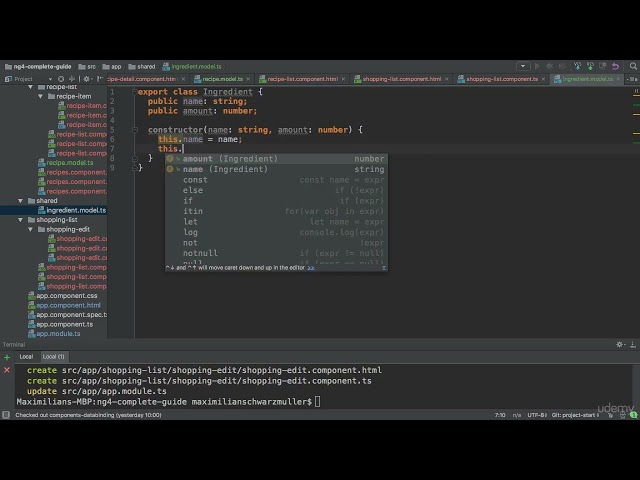The image size is (640, 480).
Task: Click the Debug bug icon in the toolbar
Action: [x=550, y=66]
